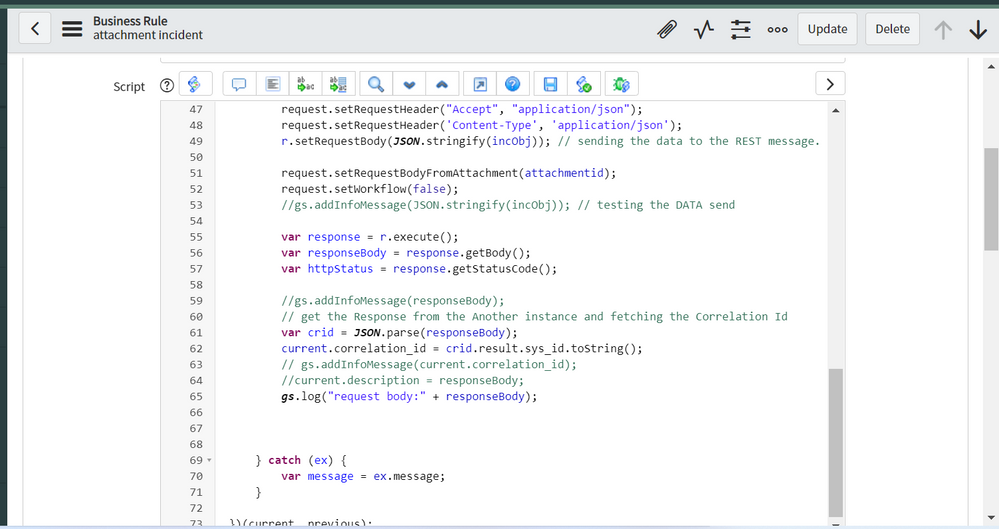This screenshot has width=999, height=529.
Task: Click line 47 with the Accept request header
Action: click(x=462, y=109)
